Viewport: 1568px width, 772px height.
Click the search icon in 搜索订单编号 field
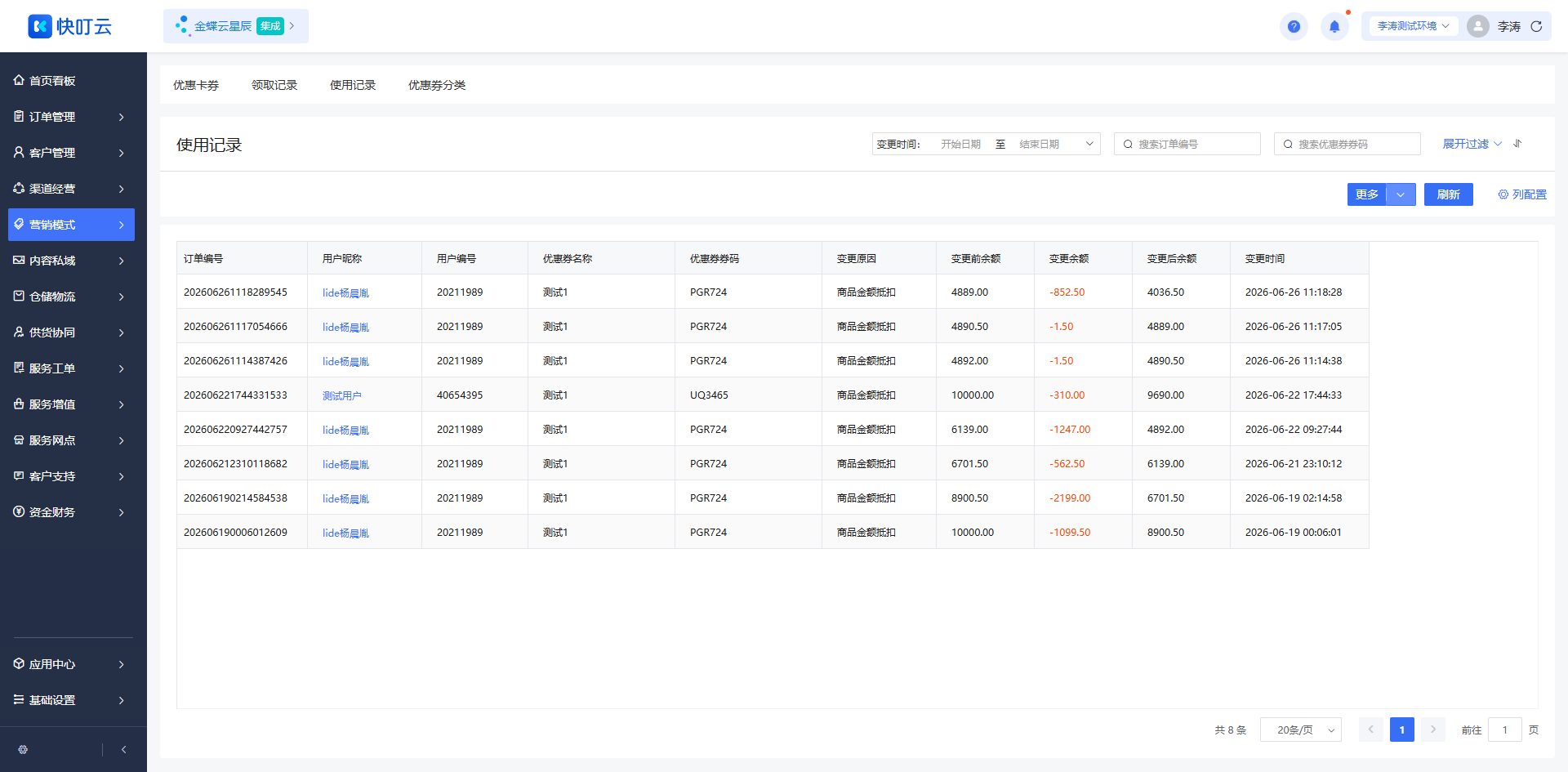tap(1128, 144)
